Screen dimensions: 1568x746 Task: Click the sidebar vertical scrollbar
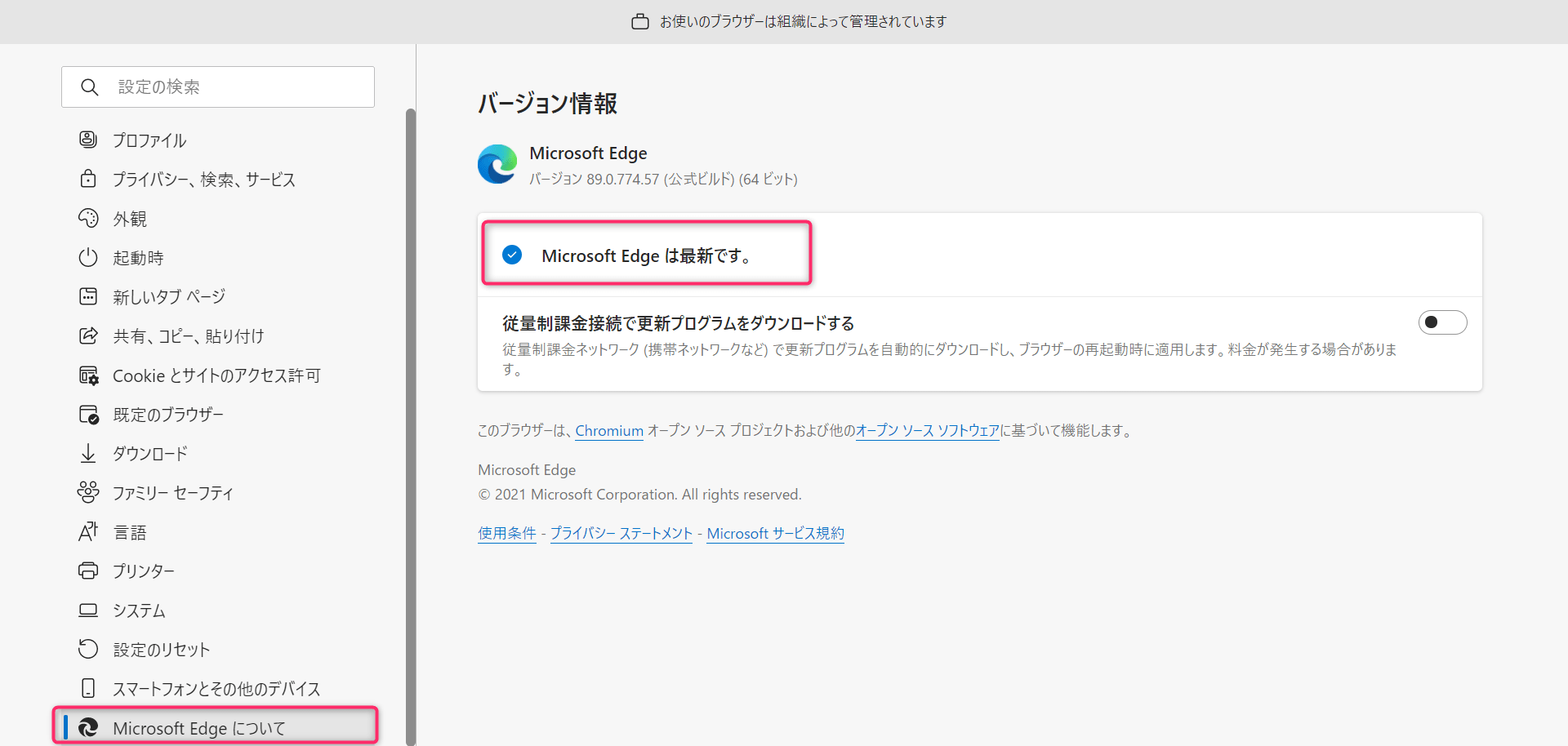point(411,408)
